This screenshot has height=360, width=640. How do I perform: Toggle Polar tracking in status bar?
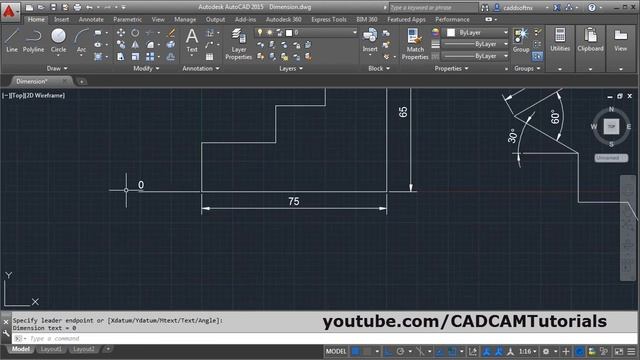[x=400, y=351]
